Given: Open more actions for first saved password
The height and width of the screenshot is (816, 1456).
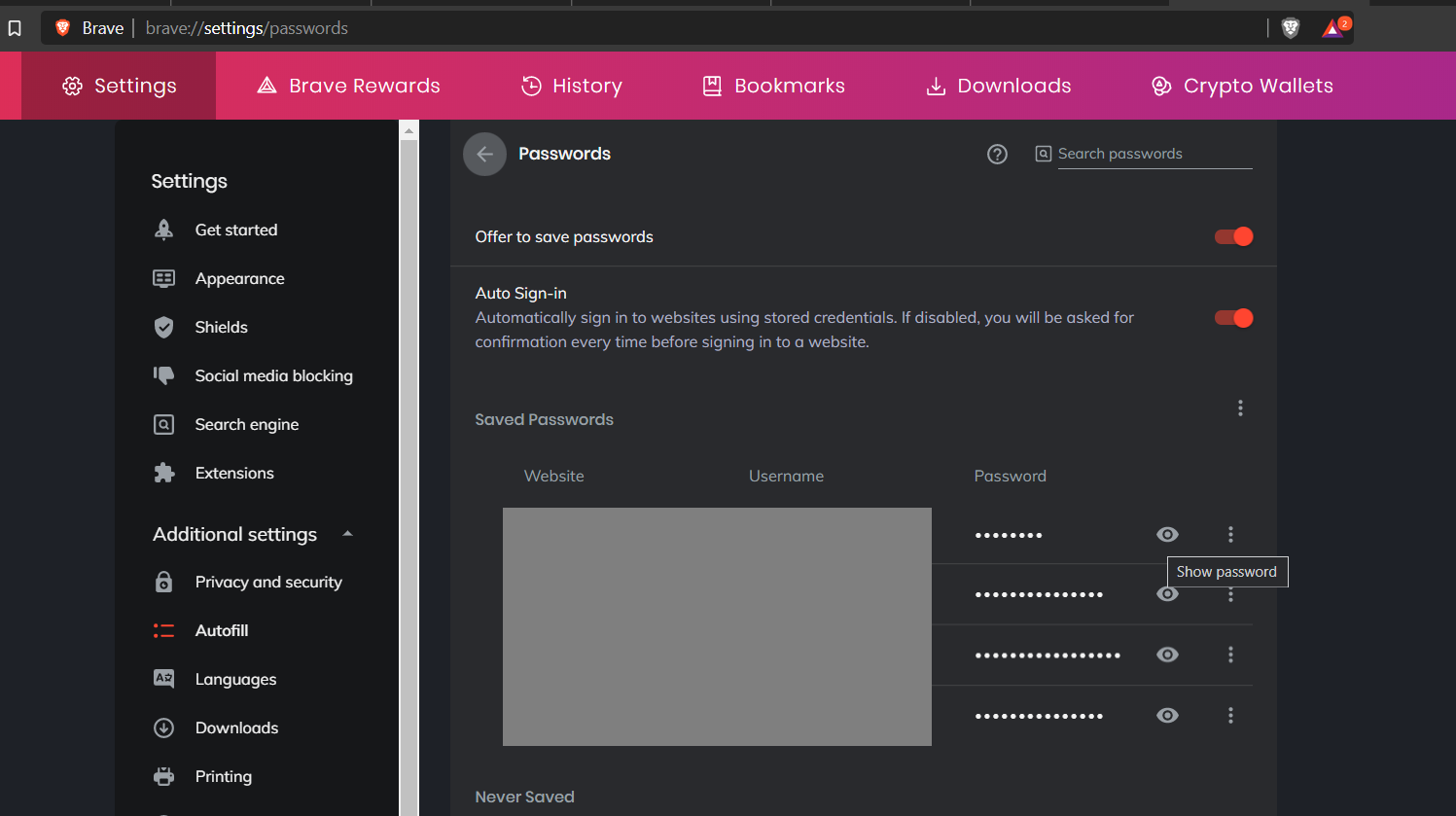Looking at the screenshot, I should point(1230,534).
